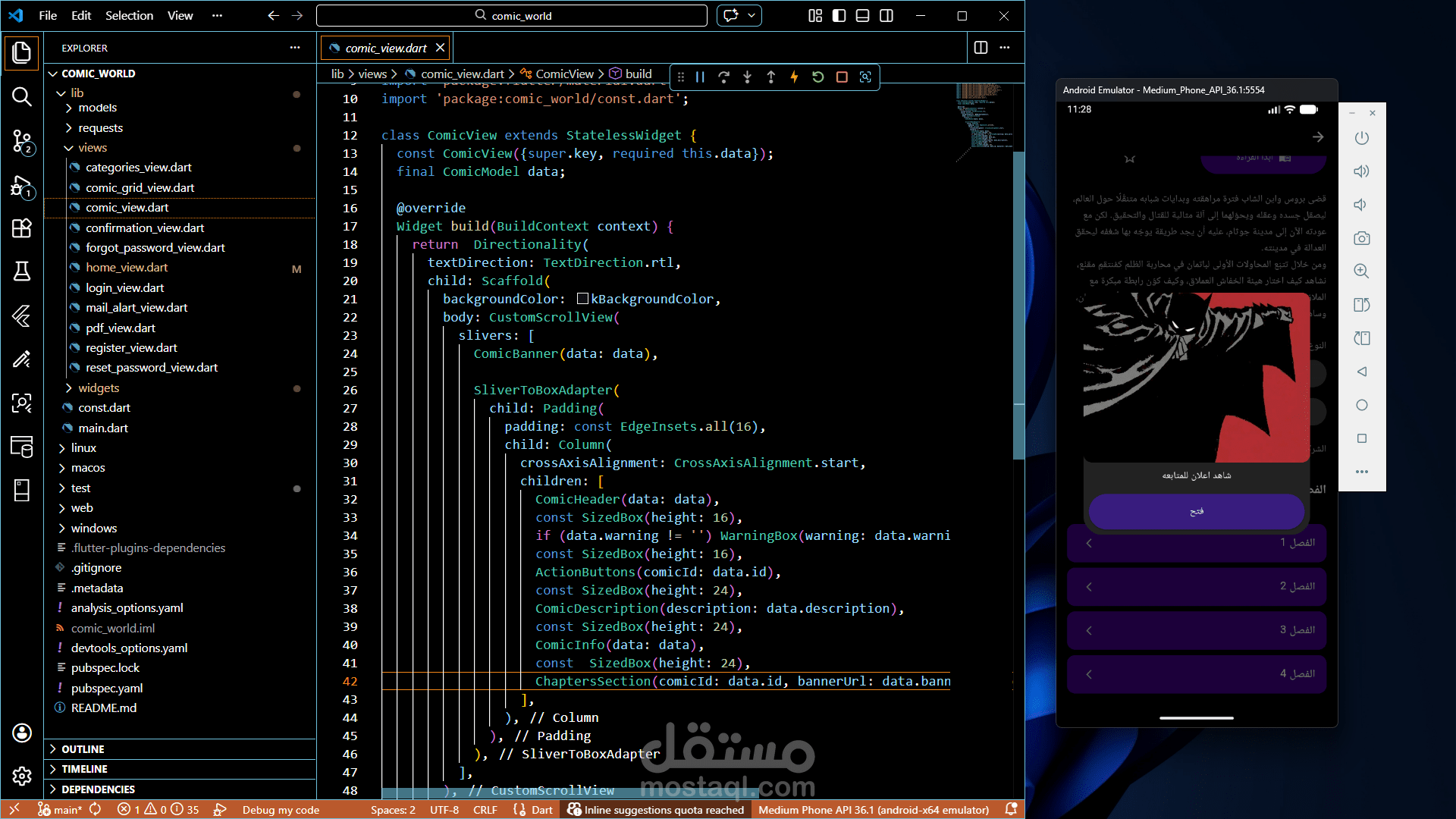Click the Hot Reload lightning icon
Image resolution: width=1456 pixels, height=819 pixels.
pos(794,77)
